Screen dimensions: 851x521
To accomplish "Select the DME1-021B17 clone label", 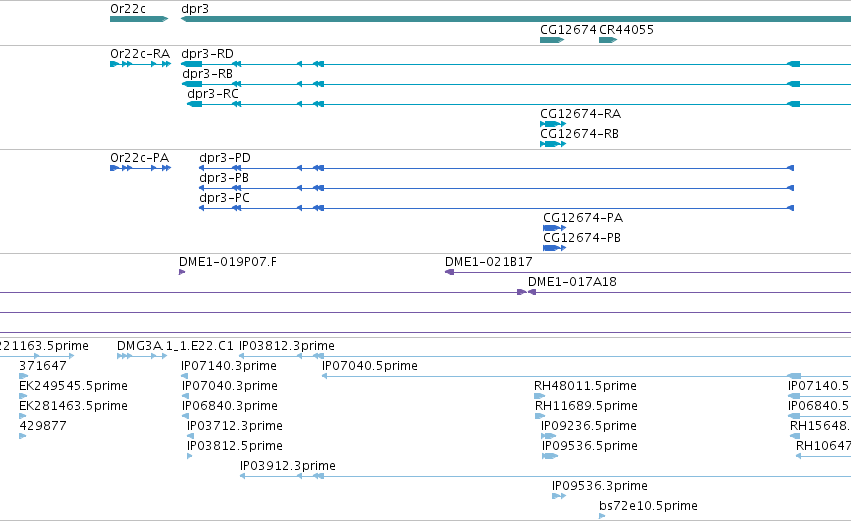I will pyautogui.click(x=488, y=262).
